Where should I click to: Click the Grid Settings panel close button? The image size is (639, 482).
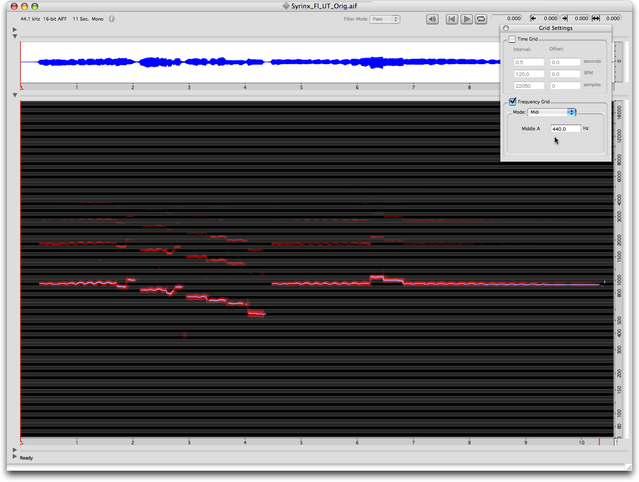click(506, 28)
